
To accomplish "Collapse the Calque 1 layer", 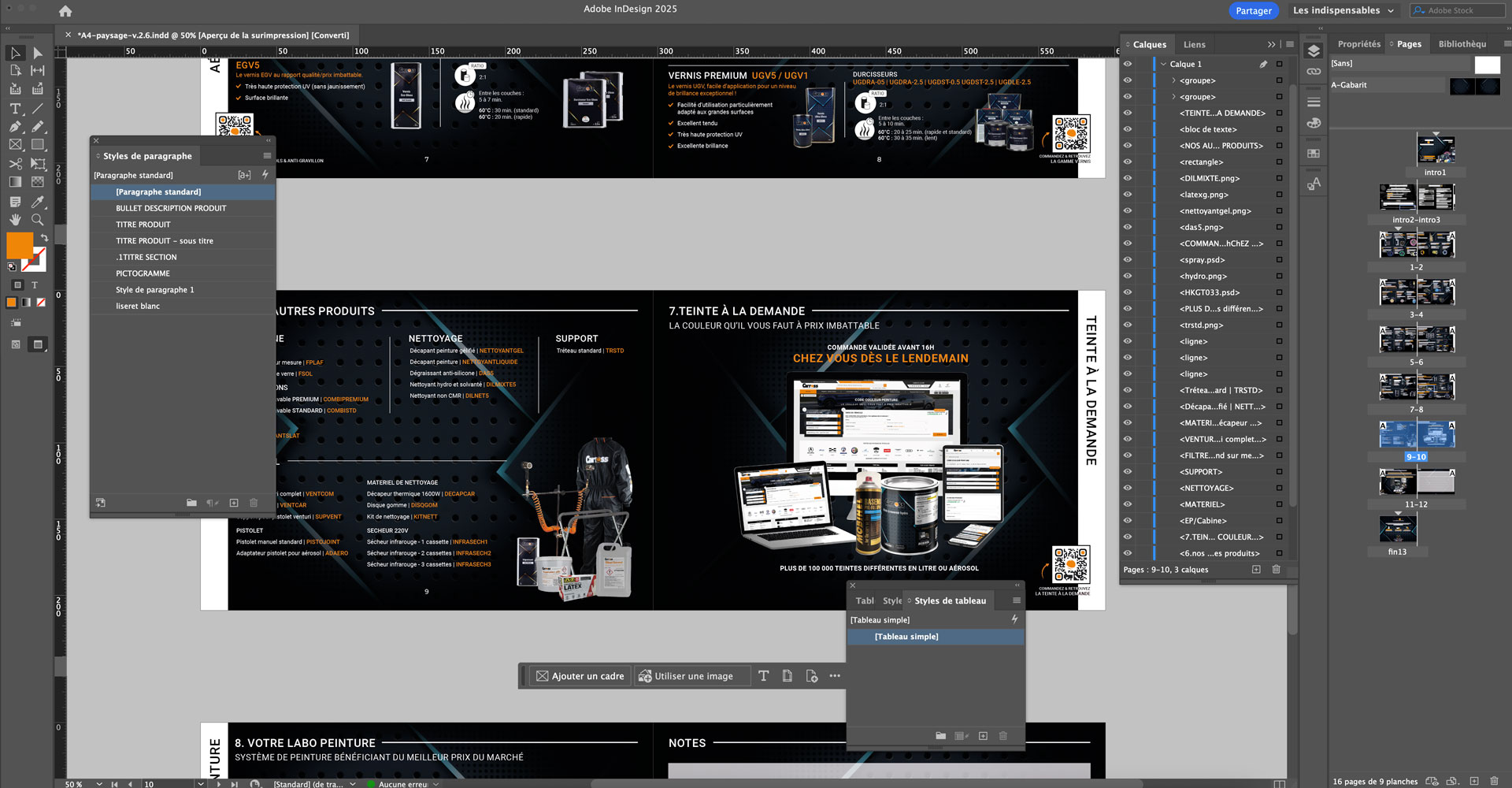I will click(x=1163, y=64).
